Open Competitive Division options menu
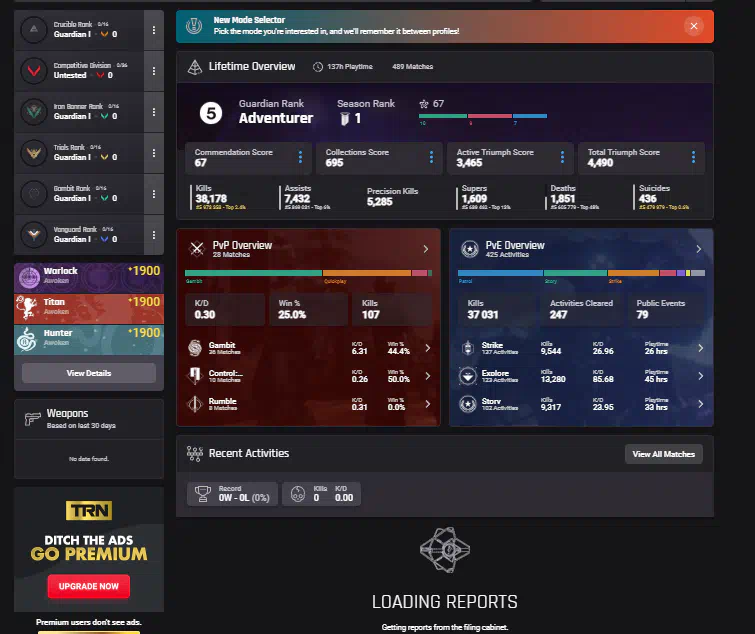Viewport: 755px width, 634px height. click(x=154, y=71)
